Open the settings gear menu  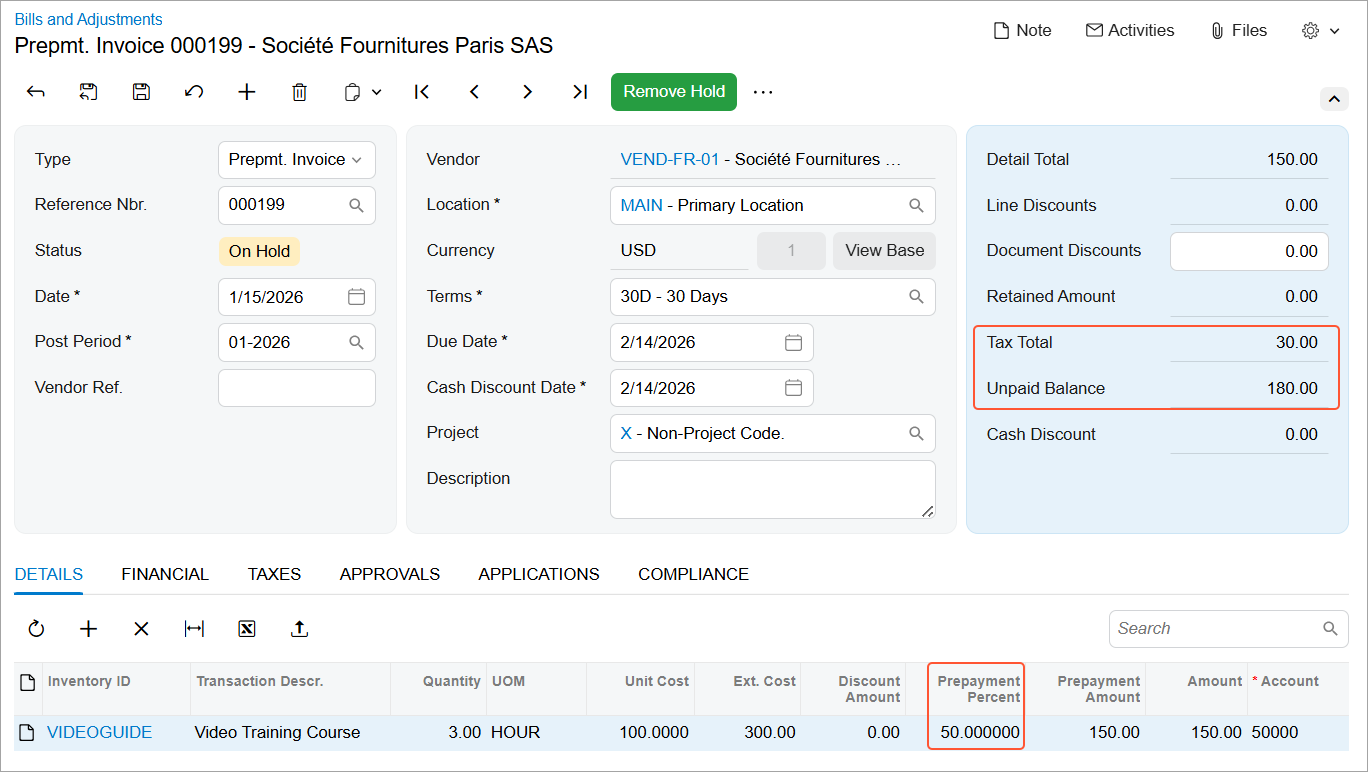pos(1320,31)
